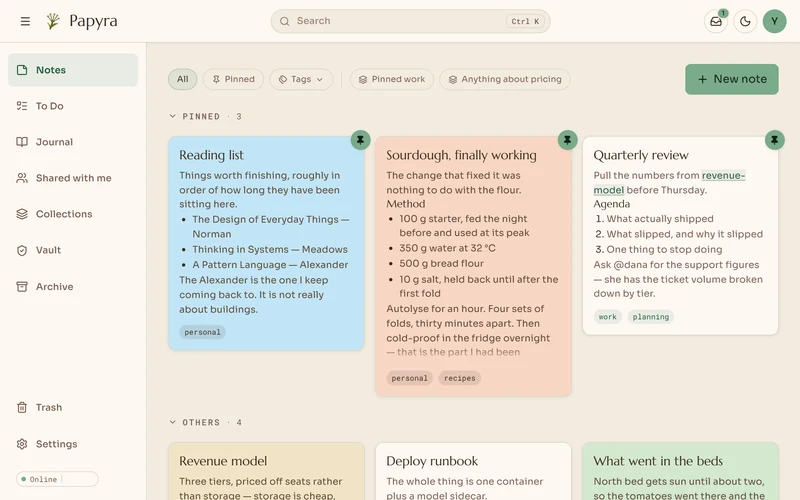This screenshot has height=500, width=800.
Task: Open the Reading list note title
Action: click(x=211, y=155)
